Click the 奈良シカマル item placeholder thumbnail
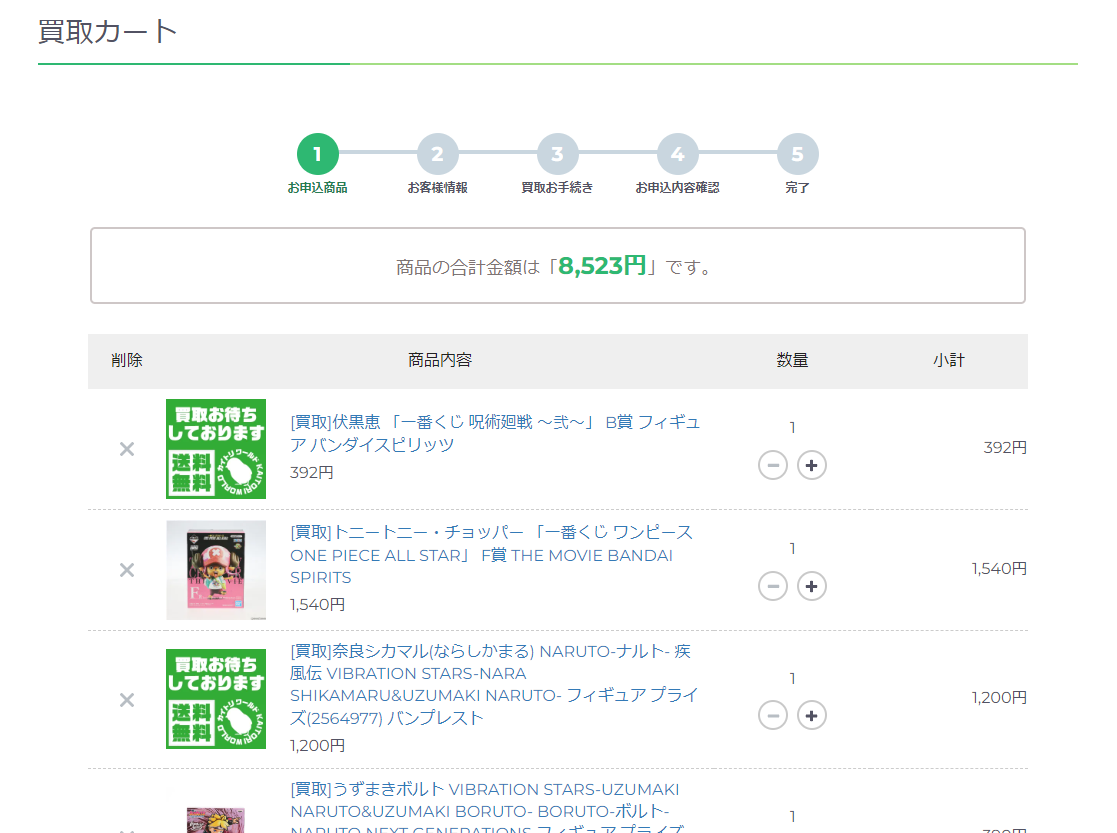 click(216, 699)
